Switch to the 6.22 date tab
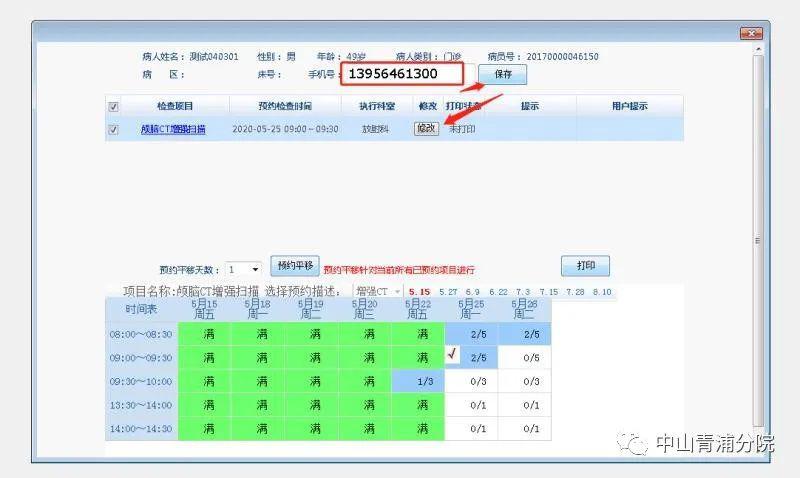Image resolution: width=800 pixels, height=478 pixels. tap(498, 292)
